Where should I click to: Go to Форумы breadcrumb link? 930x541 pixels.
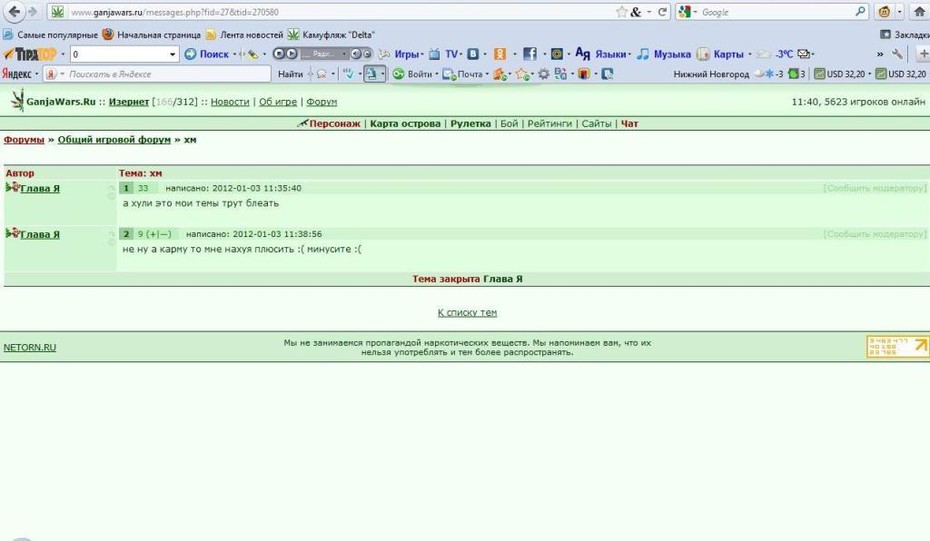(24, 140)
